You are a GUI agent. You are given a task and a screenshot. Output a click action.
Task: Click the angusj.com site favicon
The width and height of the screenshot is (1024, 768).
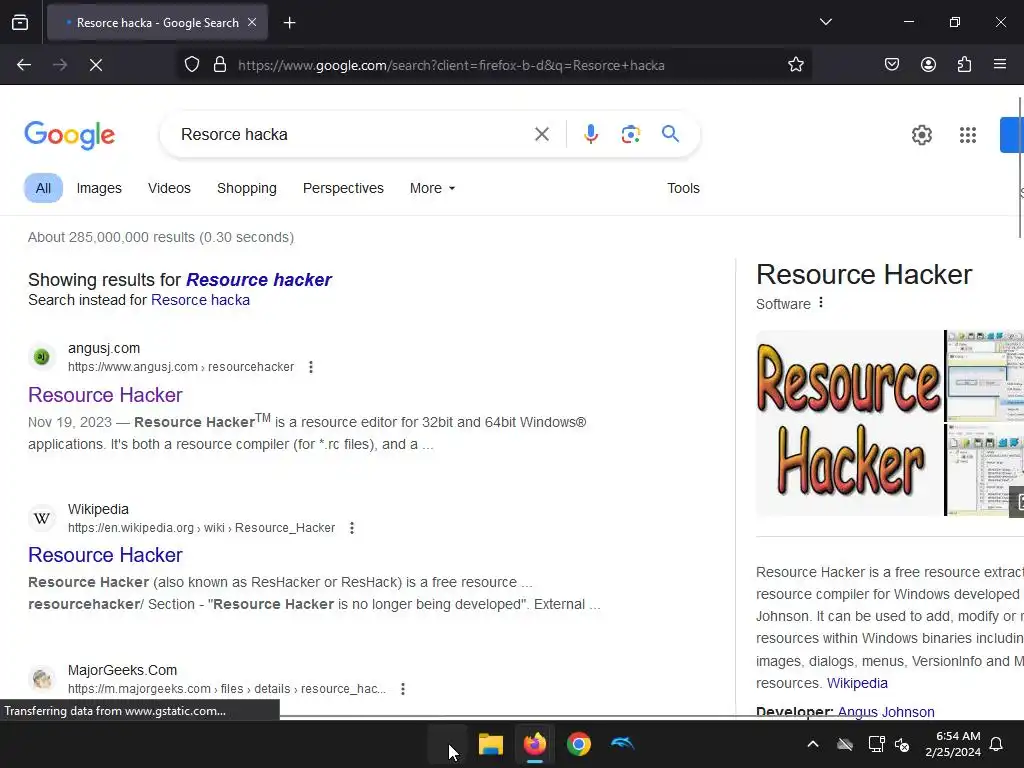click(x=42, y=357)
